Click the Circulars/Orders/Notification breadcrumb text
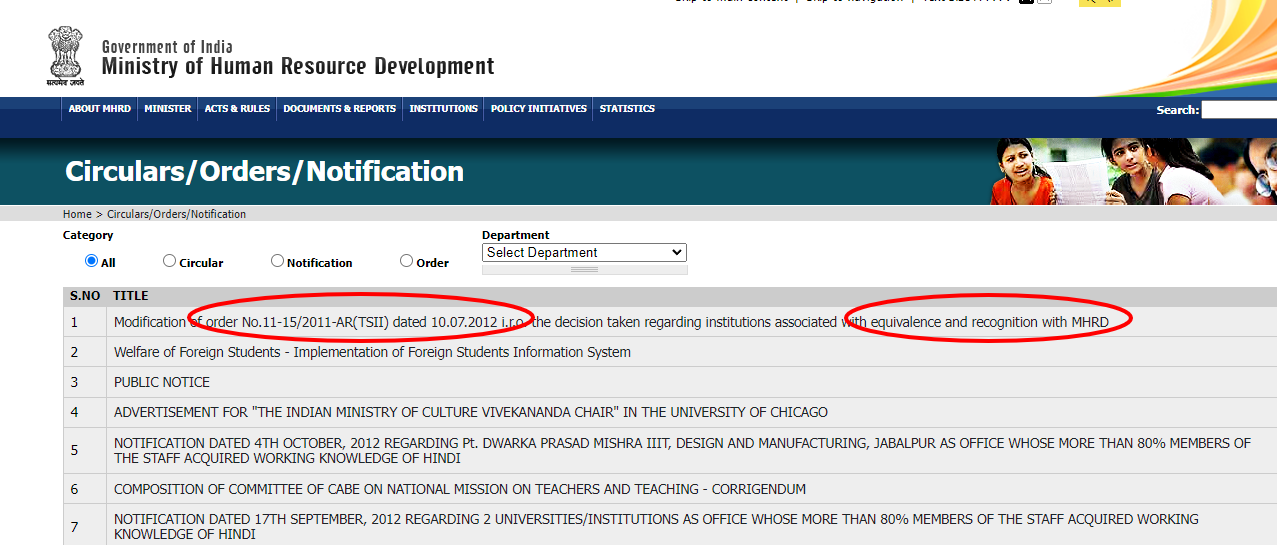 click(x=176, y=214)
